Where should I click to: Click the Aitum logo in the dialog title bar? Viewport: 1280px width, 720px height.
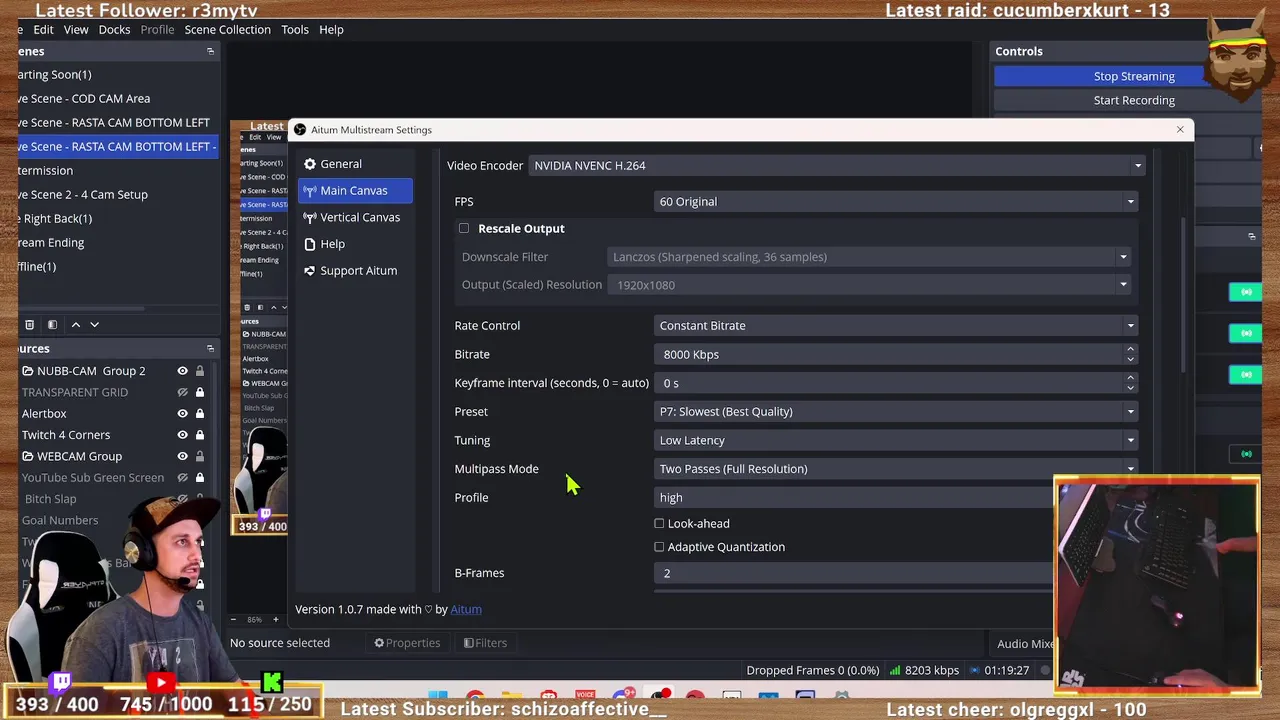(300, 130)
